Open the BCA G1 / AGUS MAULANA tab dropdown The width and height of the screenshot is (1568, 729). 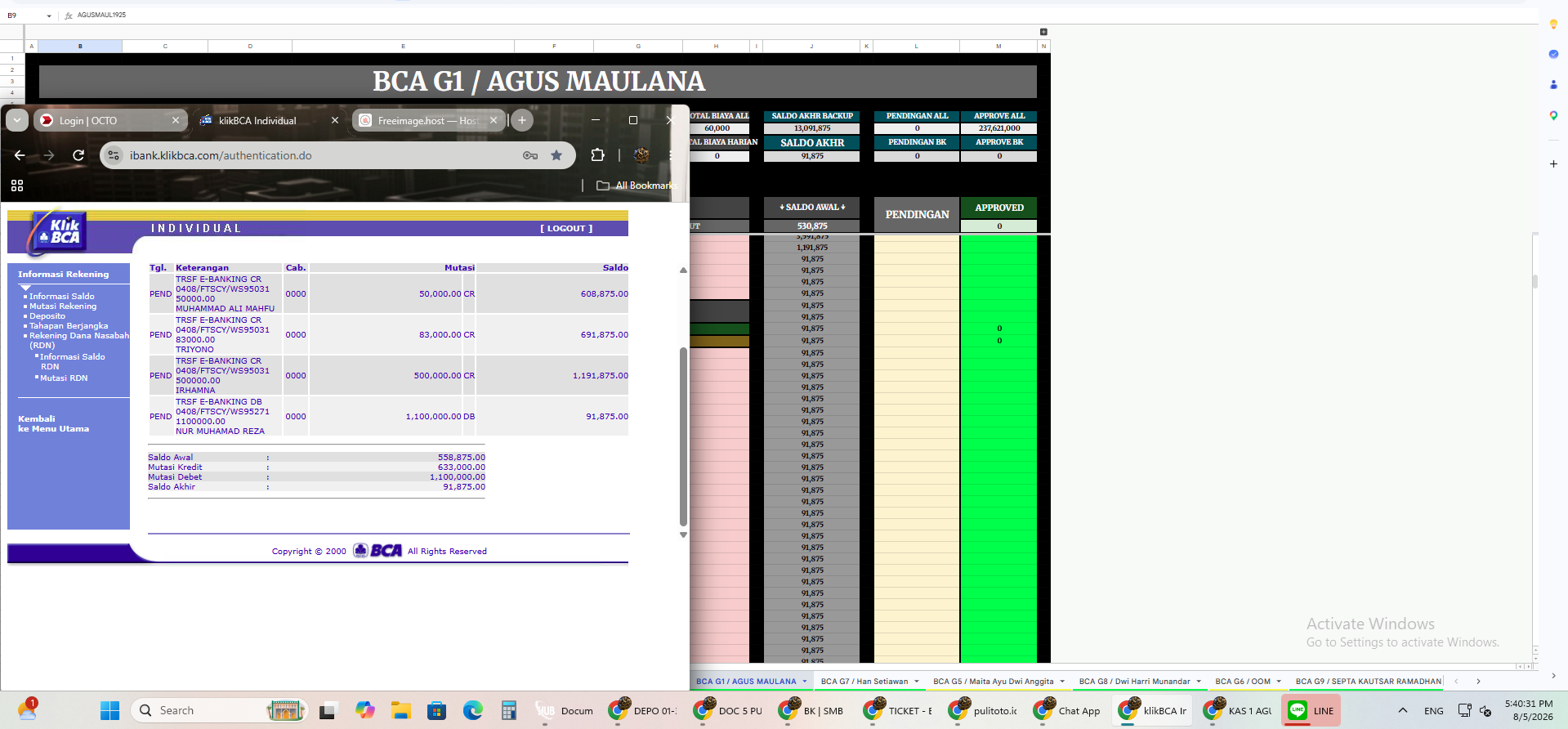coord(804,682)
